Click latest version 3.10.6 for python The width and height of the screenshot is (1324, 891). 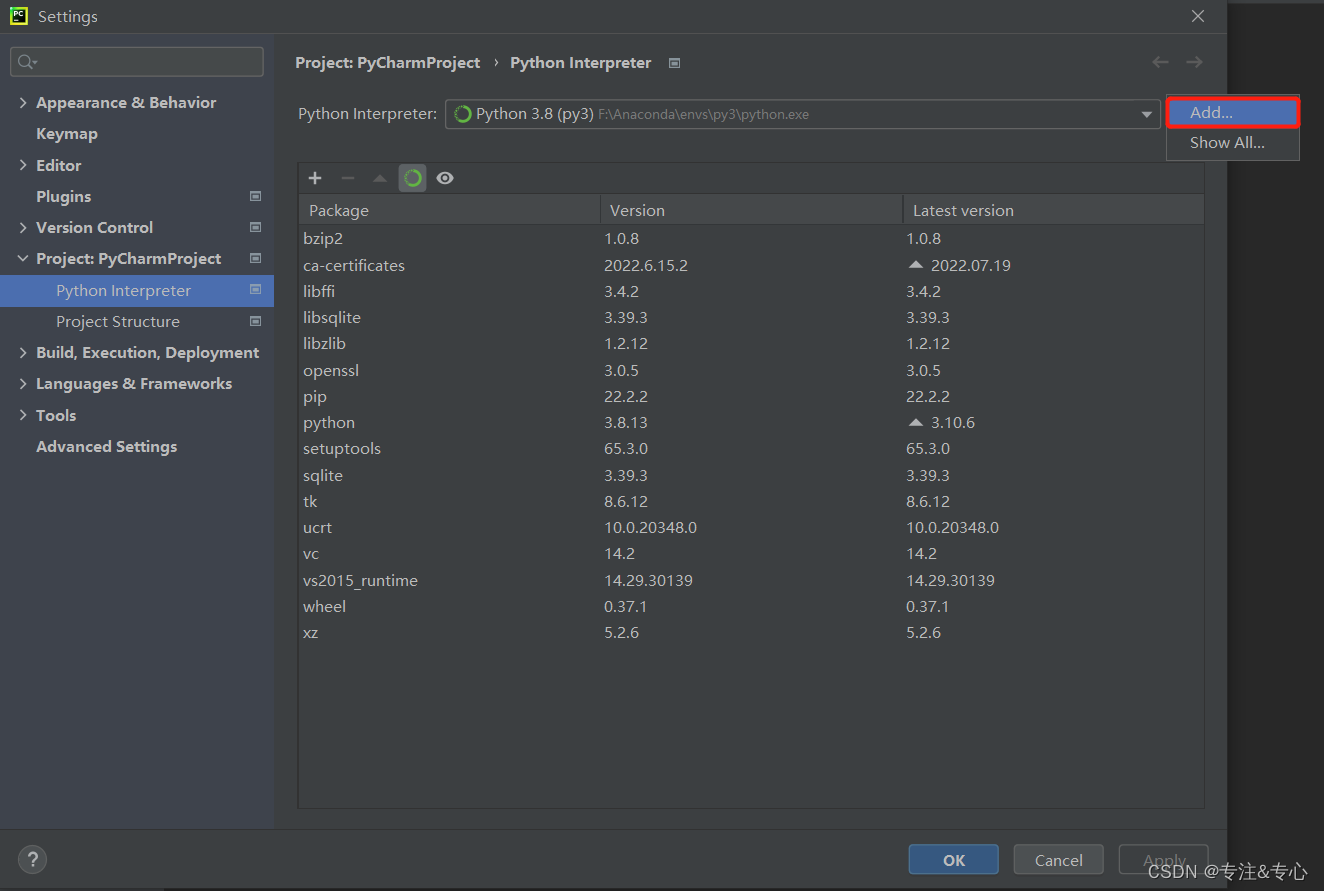point(952,422)
